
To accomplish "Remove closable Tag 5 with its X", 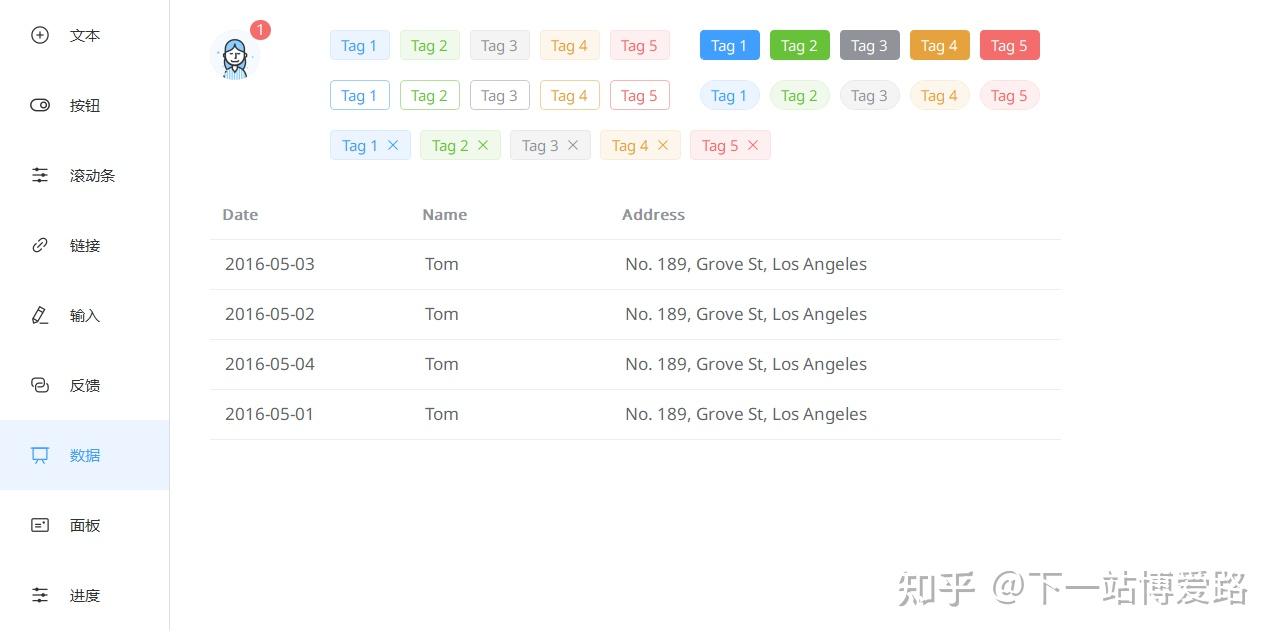I will (753, 145).
